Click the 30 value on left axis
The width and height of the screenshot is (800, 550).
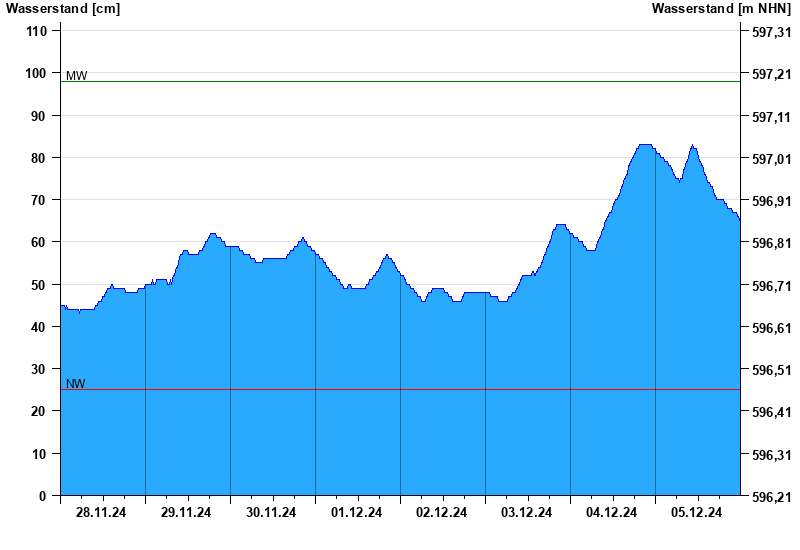pos(39,369)
